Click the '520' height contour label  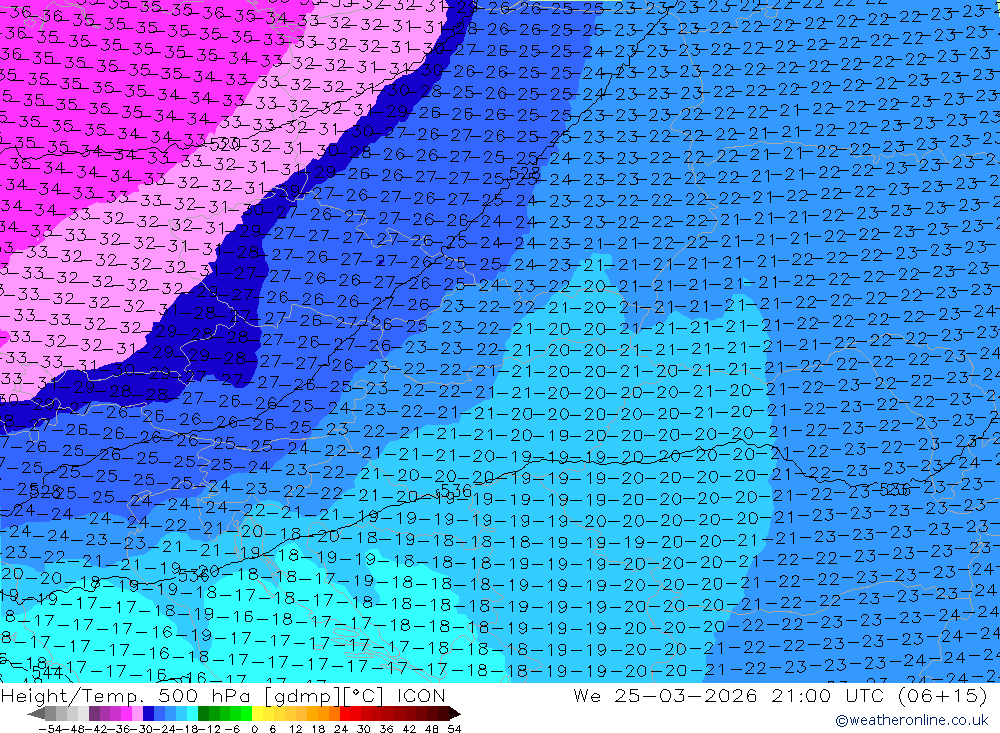[224, 143]
